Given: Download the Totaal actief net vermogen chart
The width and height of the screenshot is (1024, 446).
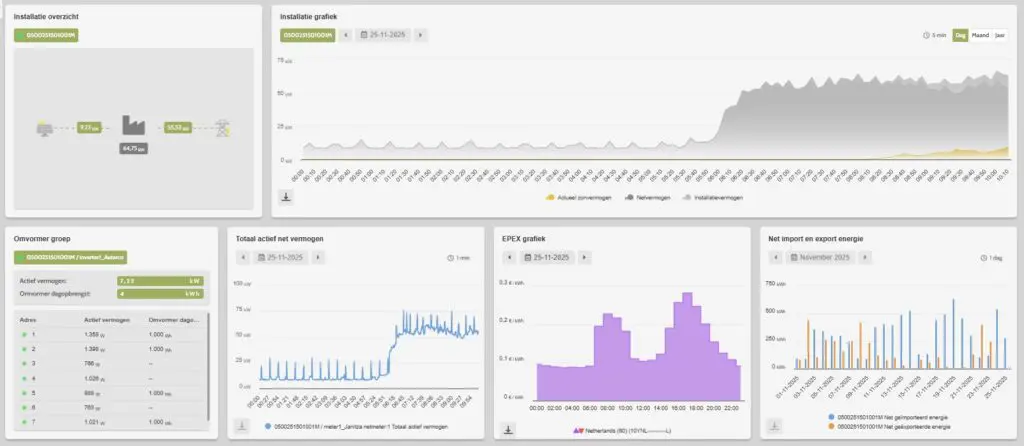Looking at the screenshot, I should click(x=242, y=426).
